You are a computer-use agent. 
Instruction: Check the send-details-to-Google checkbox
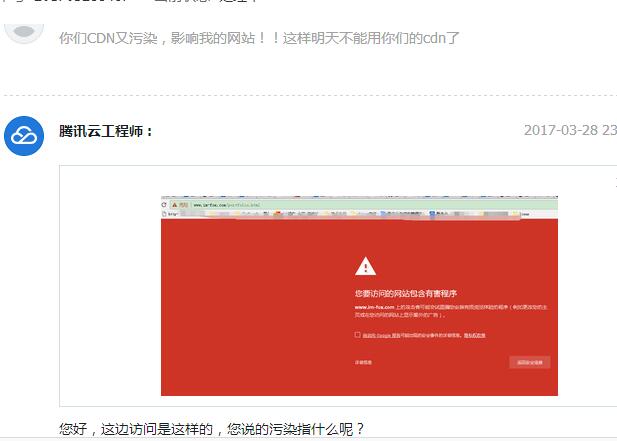pos(357,334)
